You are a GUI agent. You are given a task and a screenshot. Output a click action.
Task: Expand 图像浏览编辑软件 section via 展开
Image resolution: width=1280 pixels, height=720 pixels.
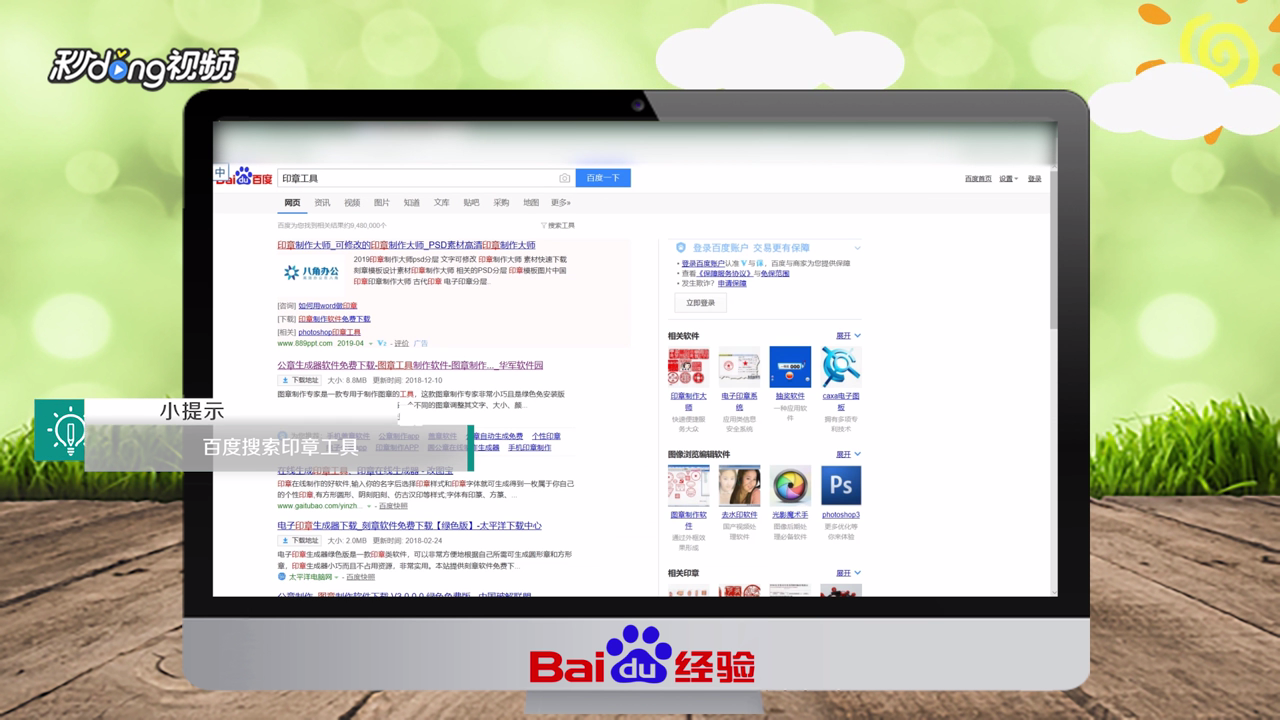coord(848,454)
